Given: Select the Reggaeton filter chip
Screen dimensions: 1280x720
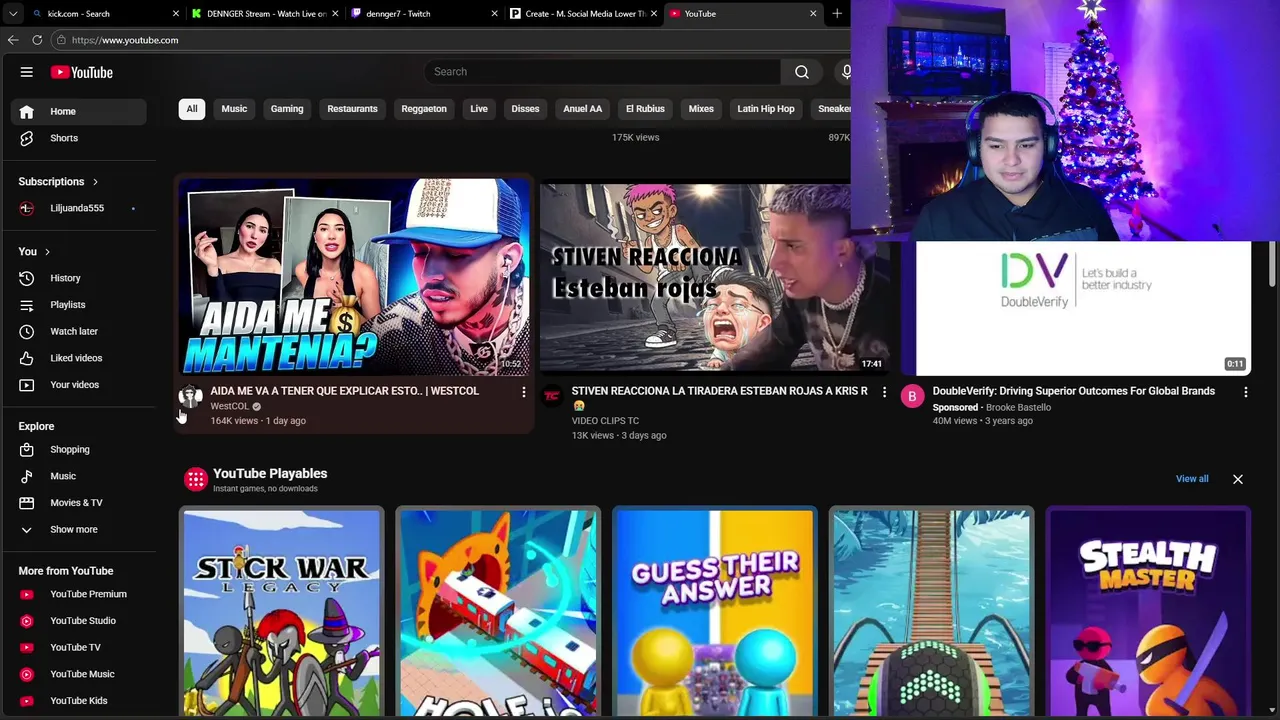Looking at the screenshot, I should pyautogui.click(x=424, y=109).
